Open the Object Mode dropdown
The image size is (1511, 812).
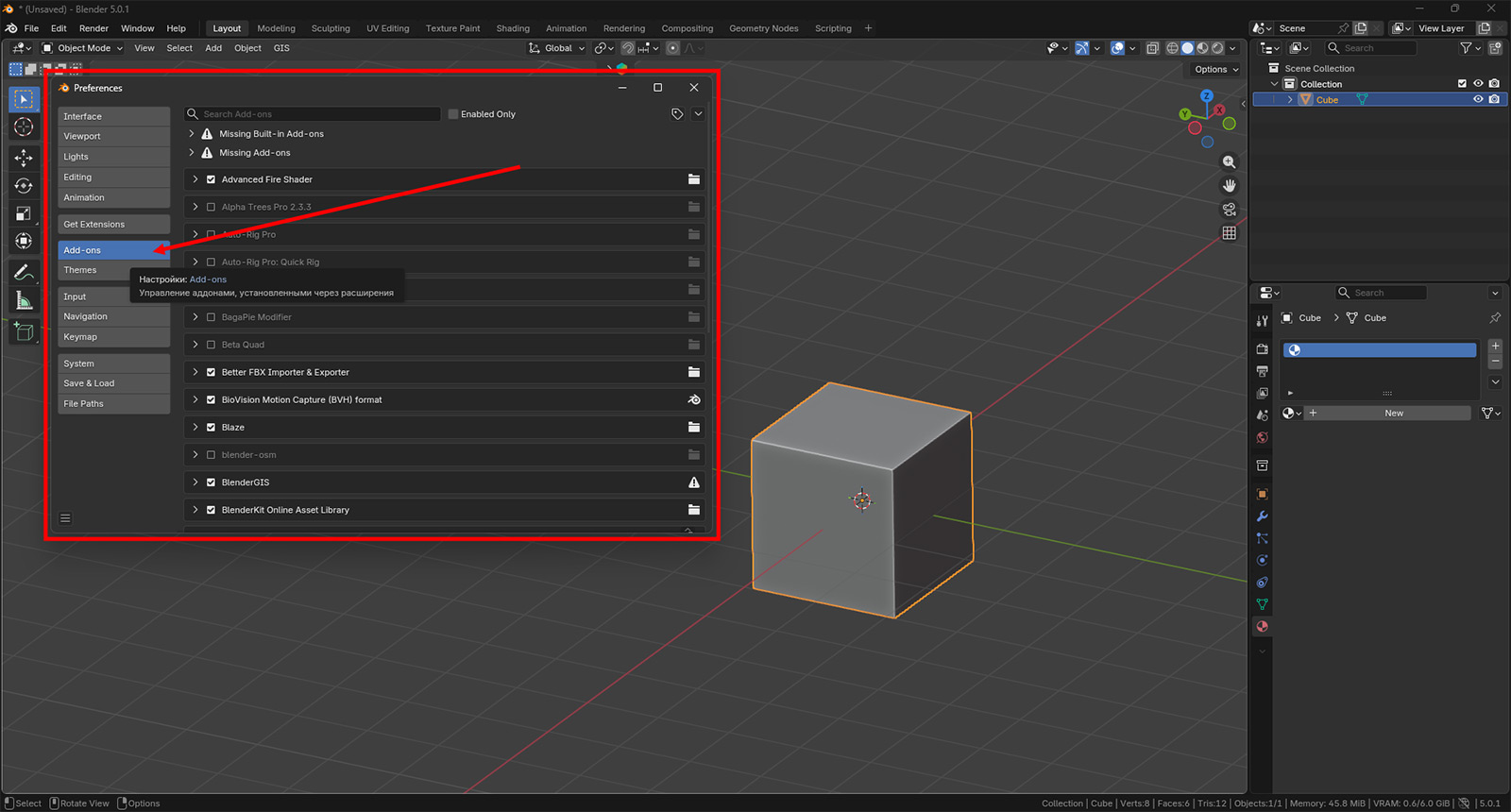coord(82,48)
